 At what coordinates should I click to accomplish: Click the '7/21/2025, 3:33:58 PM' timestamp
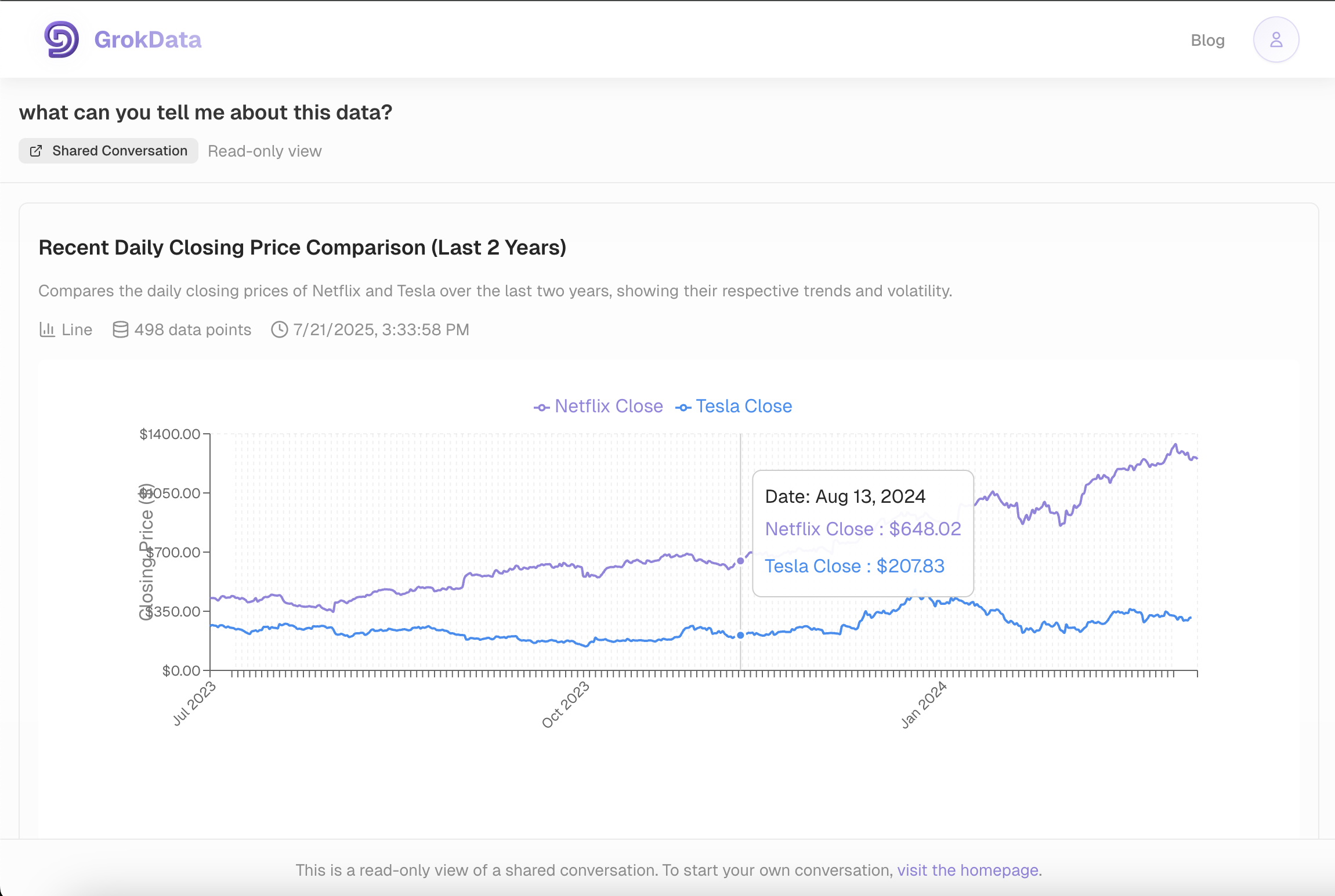[x=381, y=329]
